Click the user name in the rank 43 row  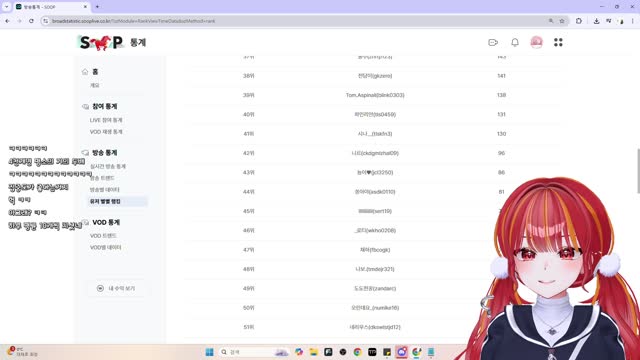[375, 173]
